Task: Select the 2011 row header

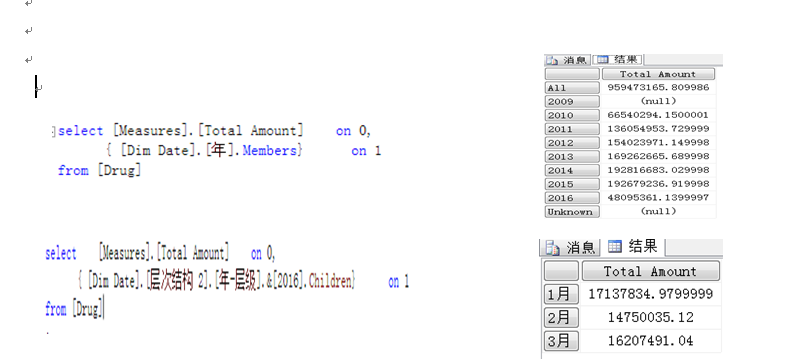Action: pyautogui.click(x=572, y=129)
